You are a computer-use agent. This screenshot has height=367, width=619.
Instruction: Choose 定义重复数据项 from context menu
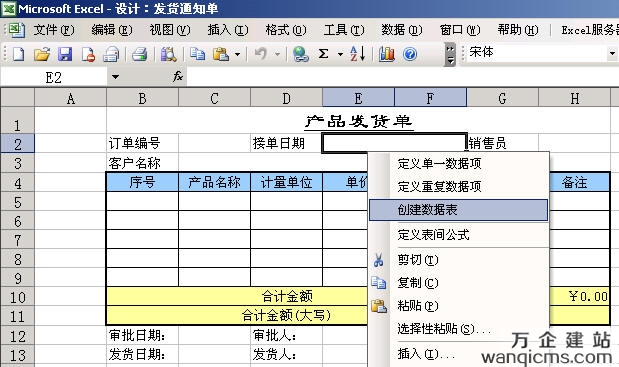click(459, 186)
